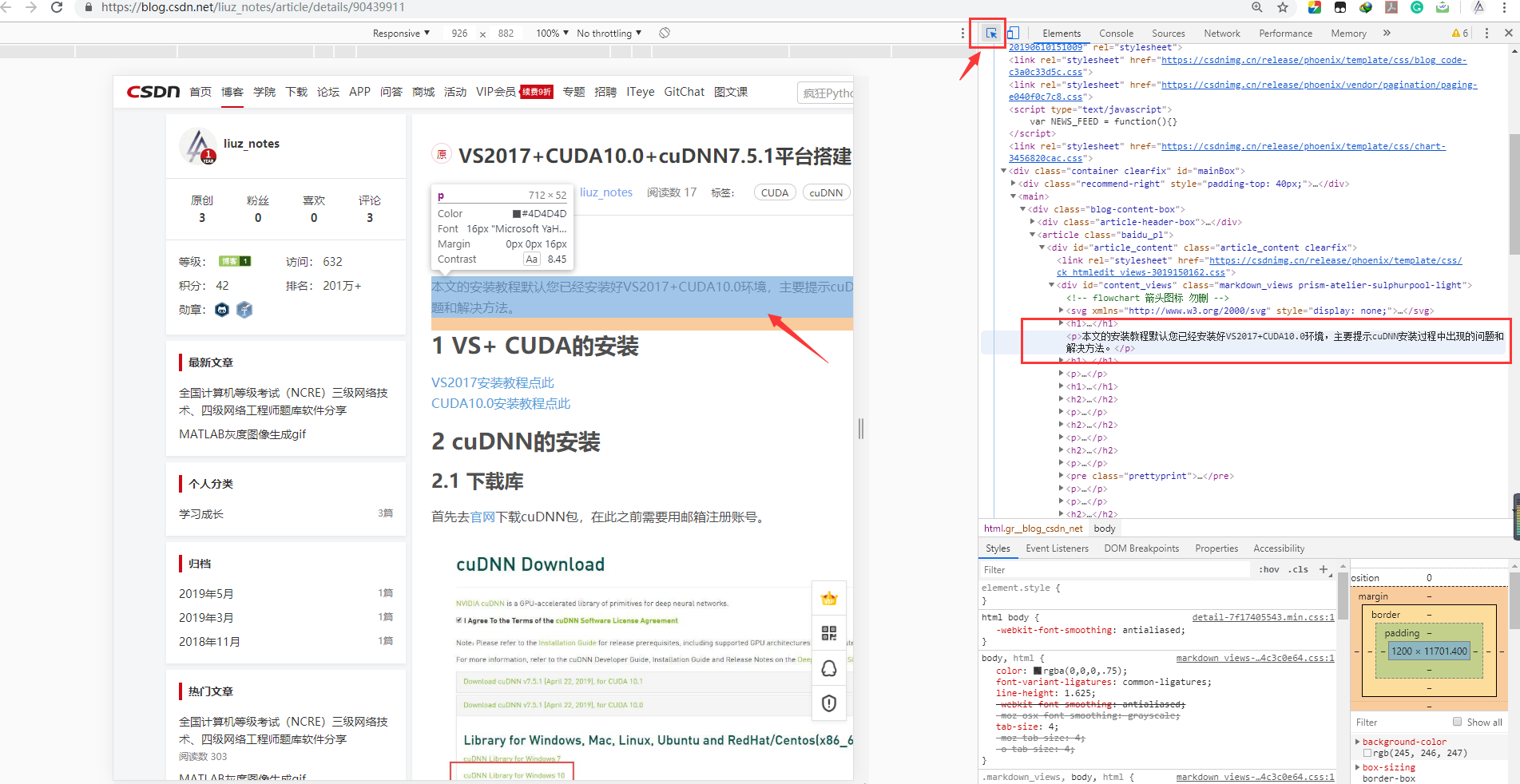Switch to Performance tab
The image size is (1520, 784).
pos(1285,34)
